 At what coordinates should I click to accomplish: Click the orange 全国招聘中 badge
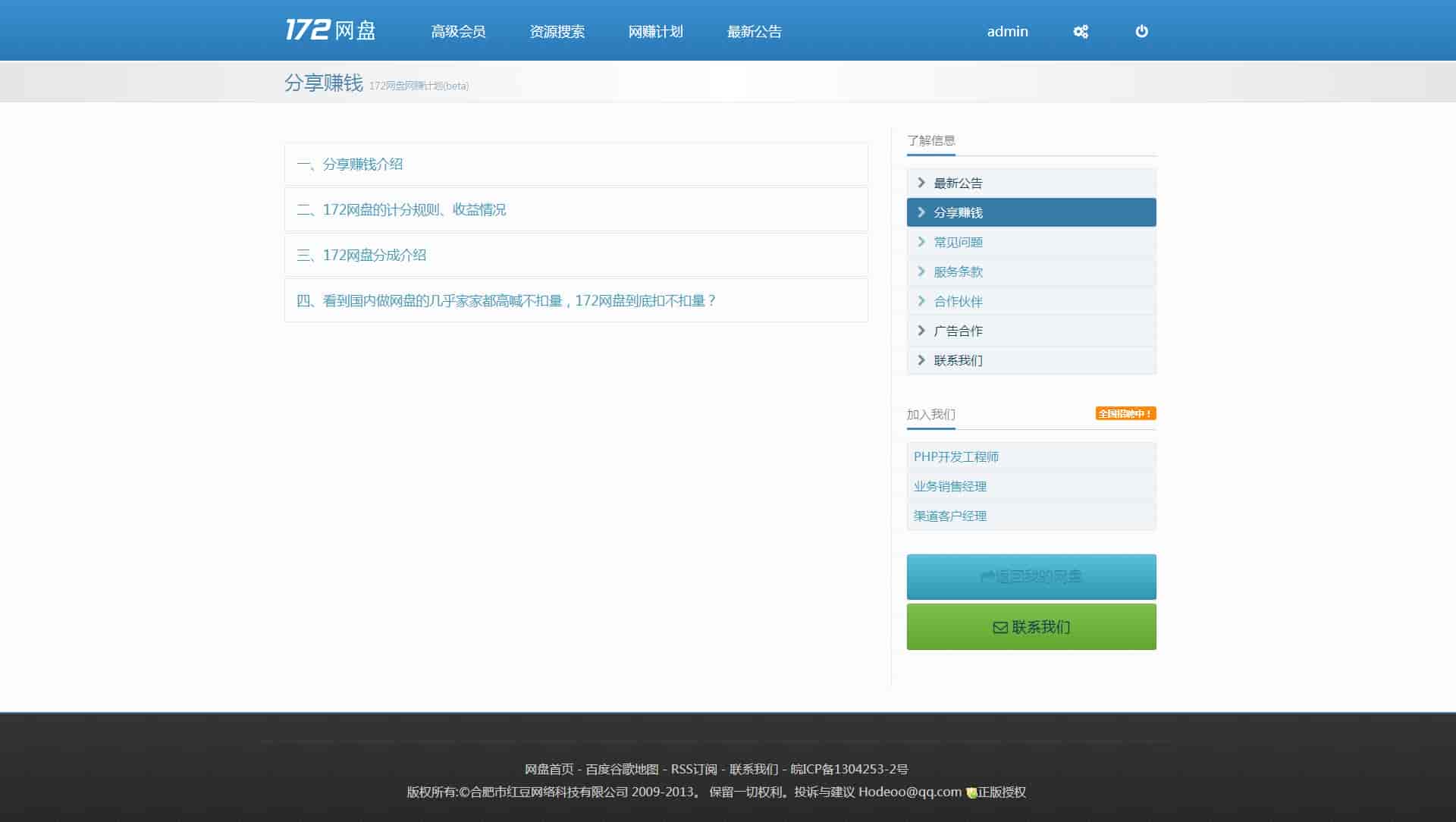[x=1125, y=413]
